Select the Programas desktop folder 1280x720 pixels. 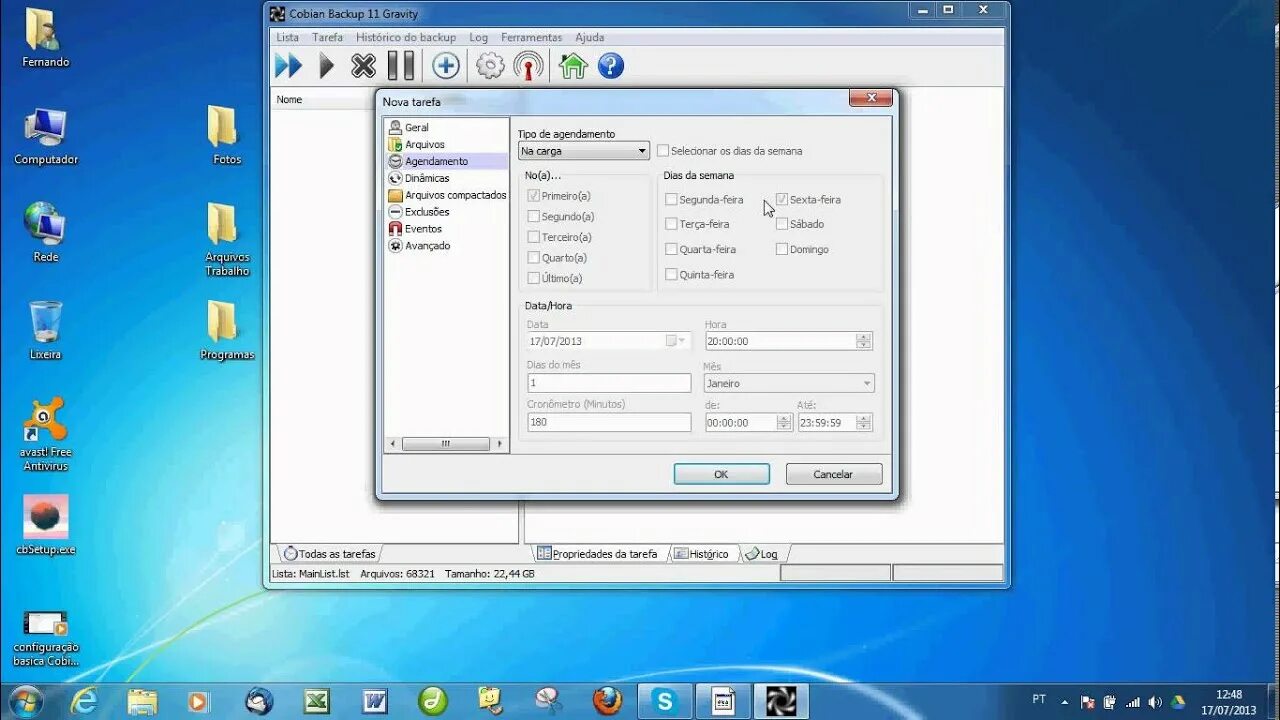(x=226, y=330)
